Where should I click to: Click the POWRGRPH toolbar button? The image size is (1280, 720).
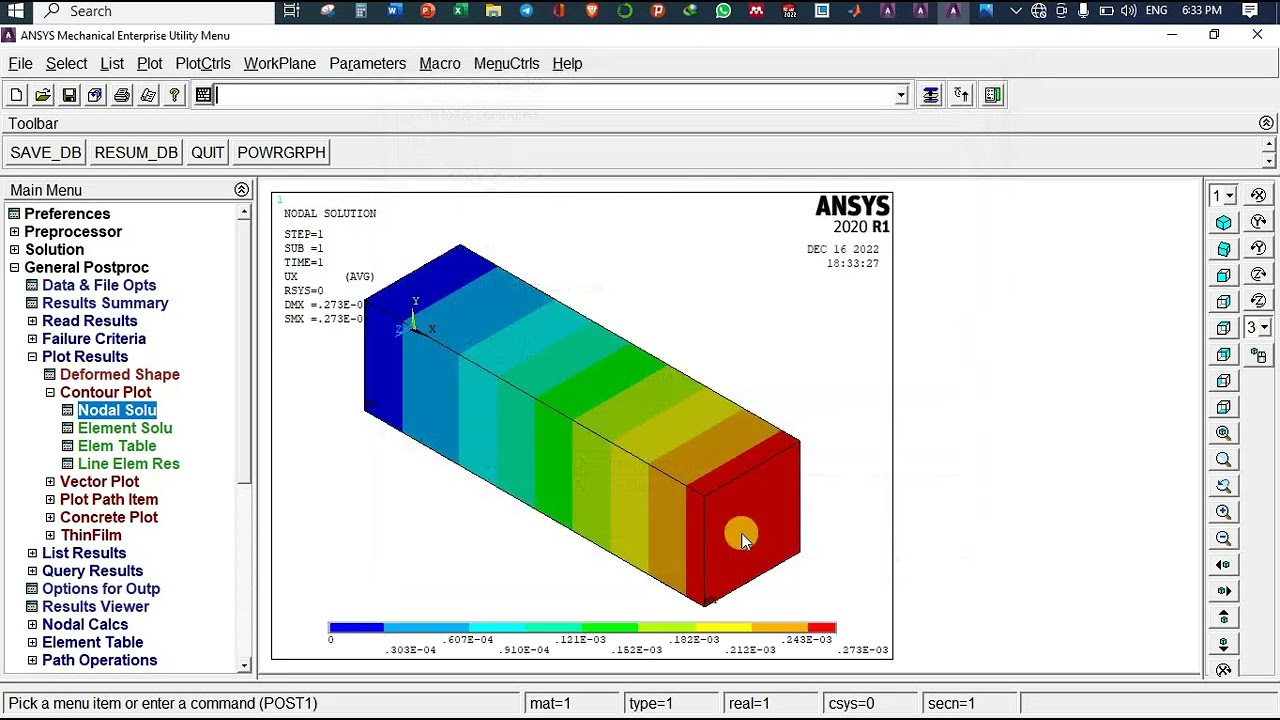[x=281, y=153]
